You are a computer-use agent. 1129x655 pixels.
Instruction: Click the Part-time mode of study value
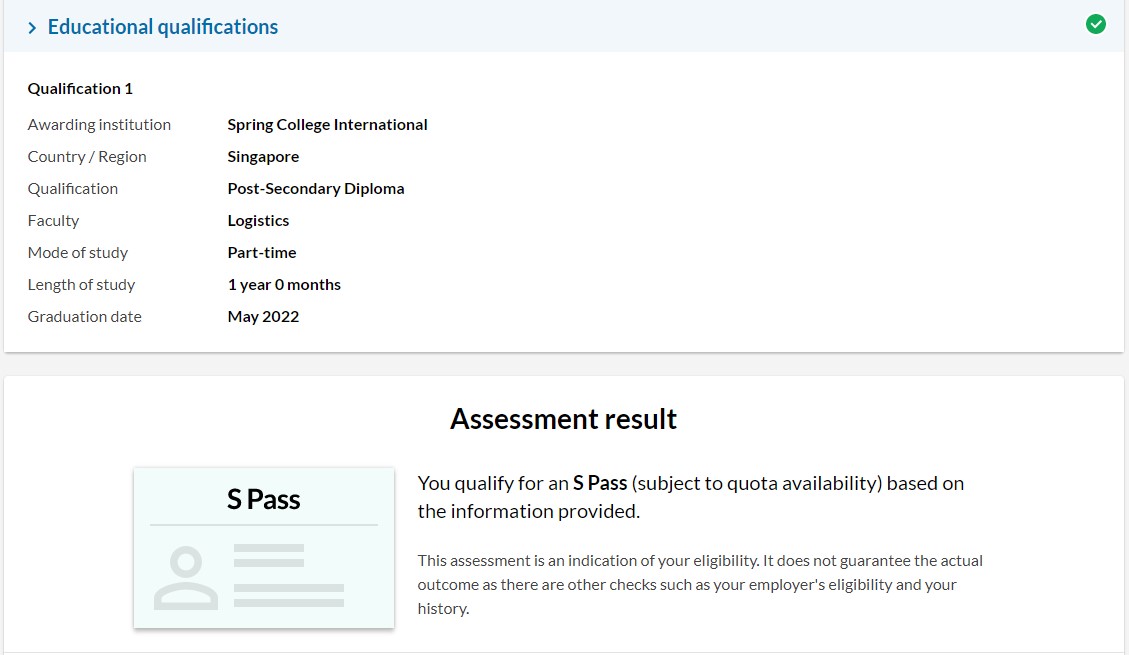point(261,253)
